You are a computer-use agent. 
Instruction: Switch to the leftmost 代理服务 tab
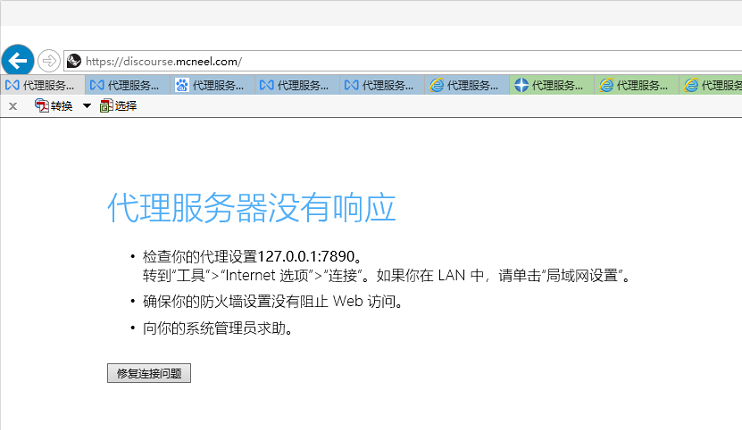pyautogui.click(x=44, y=85)
